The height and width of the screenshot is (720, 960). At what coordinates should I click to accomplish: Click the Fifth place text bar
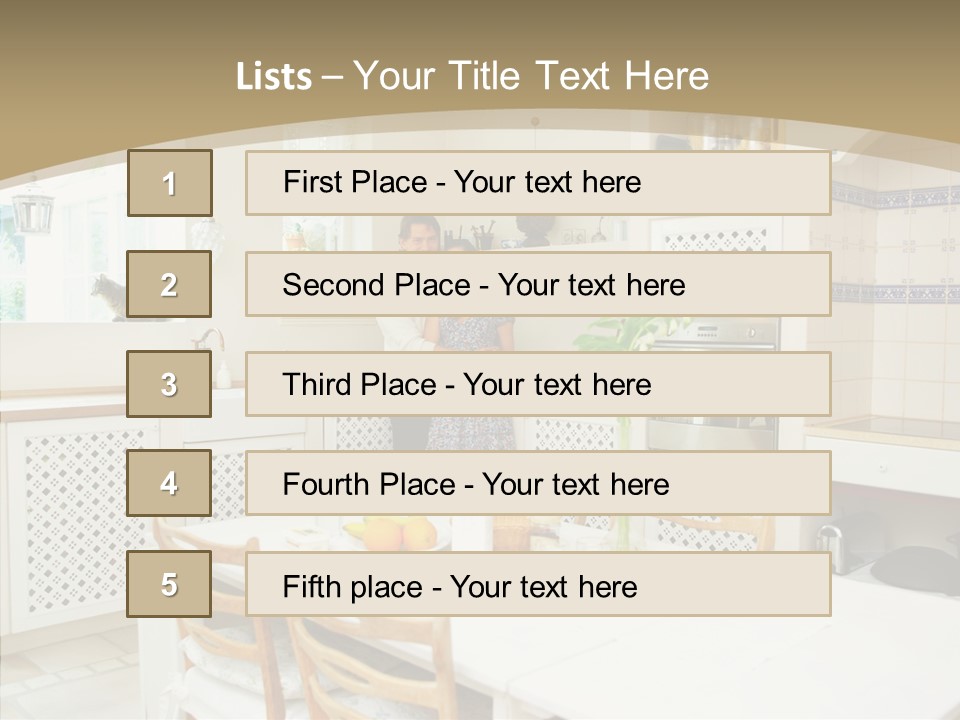point(538,584)
